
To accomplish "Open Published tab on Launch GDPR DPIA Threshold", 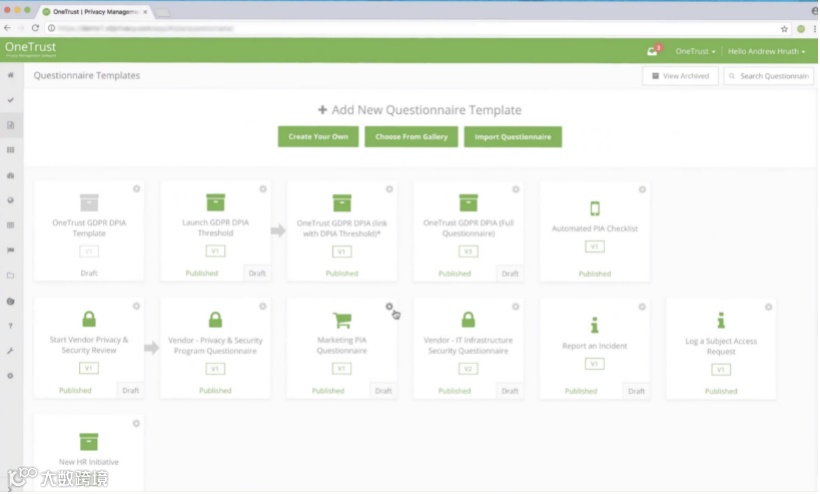I will 202,273.
